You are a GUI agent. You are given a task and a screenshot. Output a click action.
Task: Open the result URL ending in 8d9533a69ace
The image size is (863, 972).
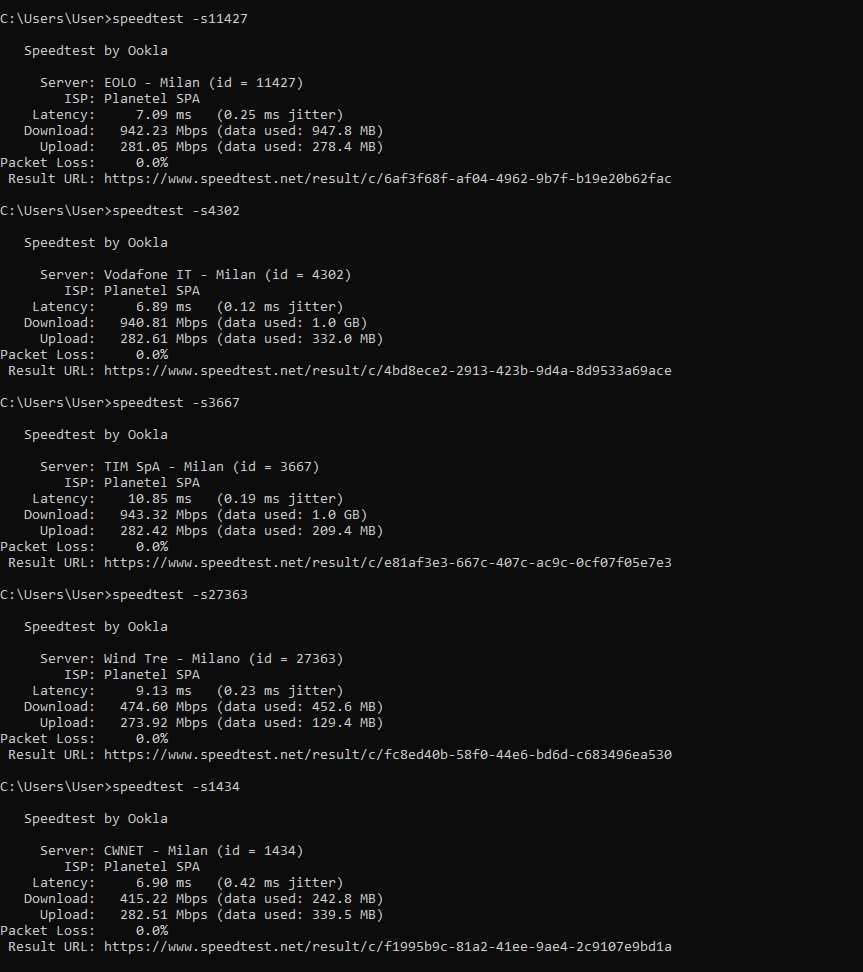pyautogui.click(x=387, y=371)
